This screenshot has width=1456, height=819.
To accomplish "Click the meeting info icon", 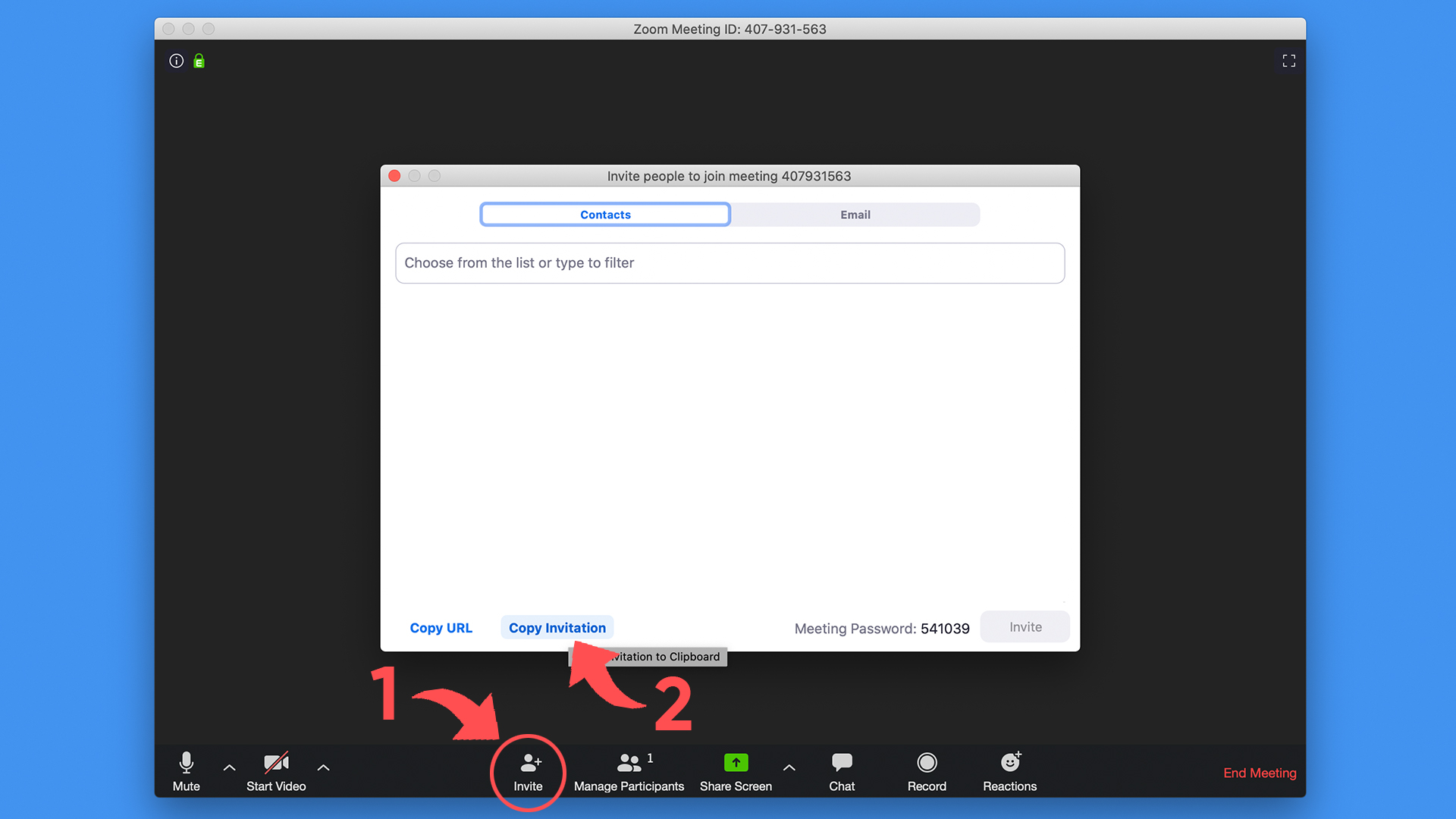I will click(x=176, y=61).
